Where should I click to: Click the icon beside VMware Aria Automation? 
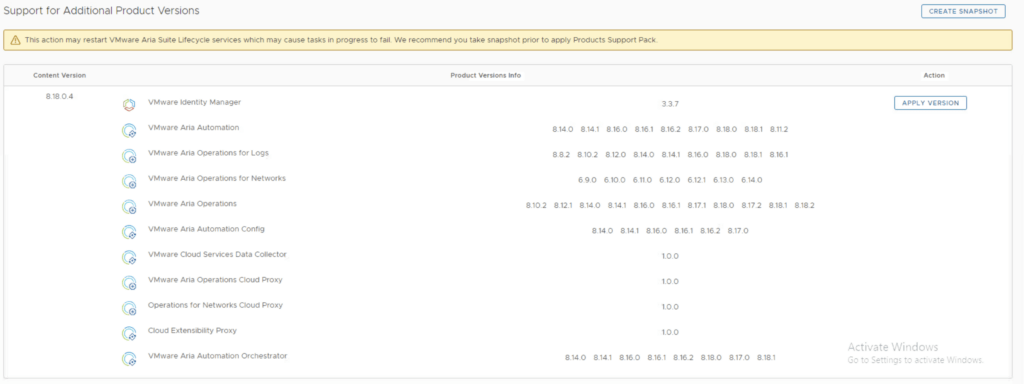[129, 130]
